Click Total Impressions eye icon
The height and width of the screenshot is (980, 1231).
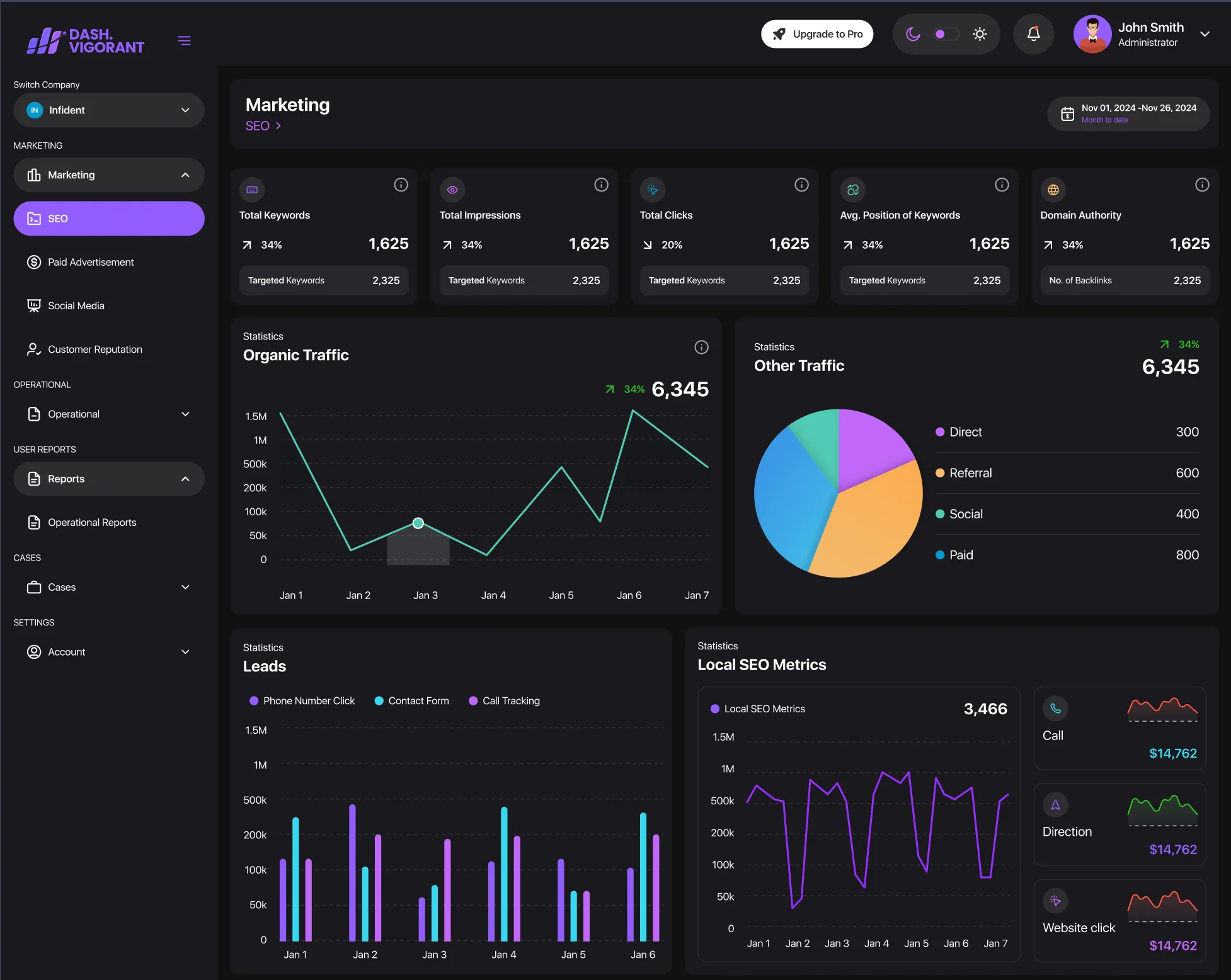(452, 190)
